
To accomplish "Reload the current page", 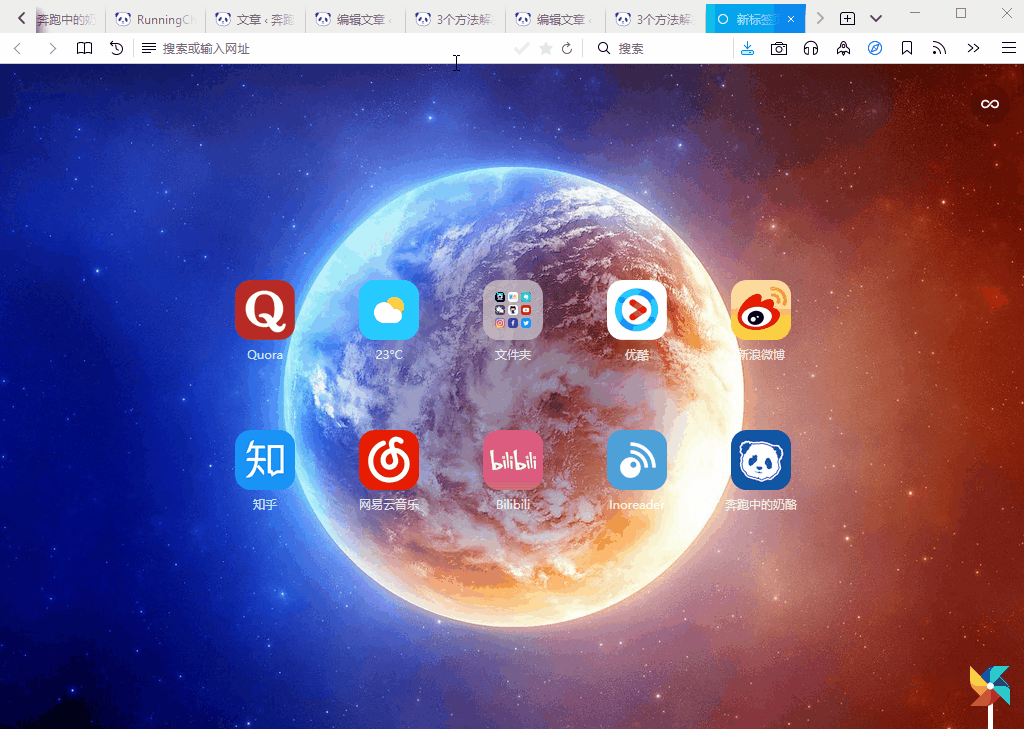I will [567, 48].
